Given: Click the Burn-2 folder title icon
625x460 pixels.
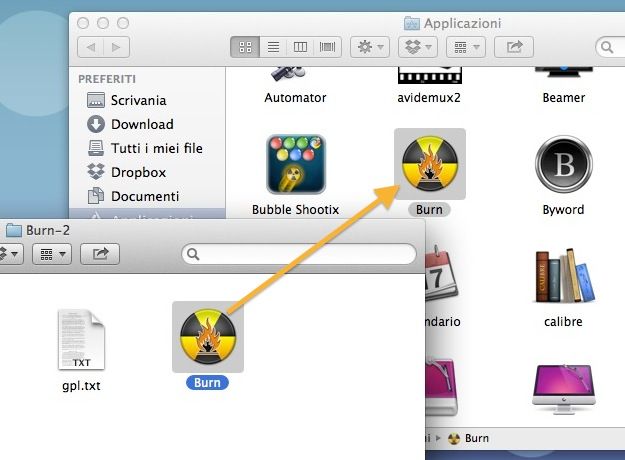Looking at the screenshot, I should [14, 230].
